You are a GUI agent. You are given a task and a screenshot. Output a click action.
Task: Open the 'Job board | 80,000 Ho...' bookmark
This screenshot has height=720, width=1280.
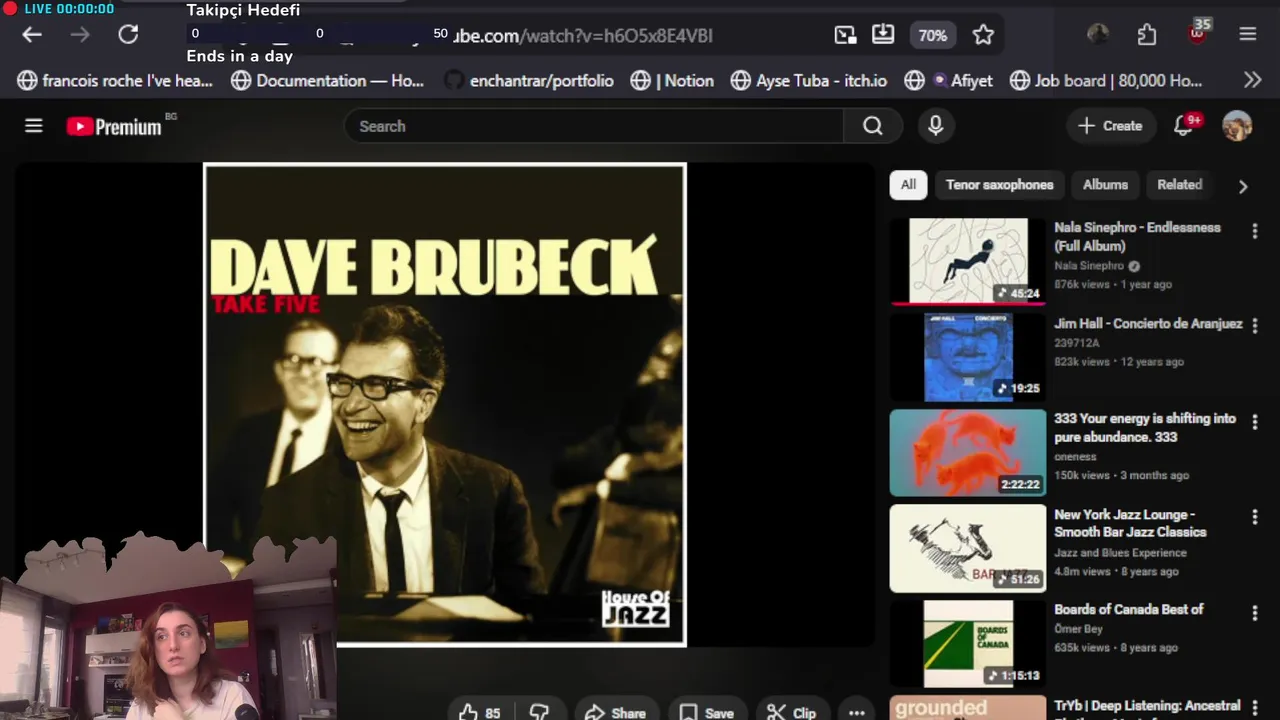click(1106, 81)
